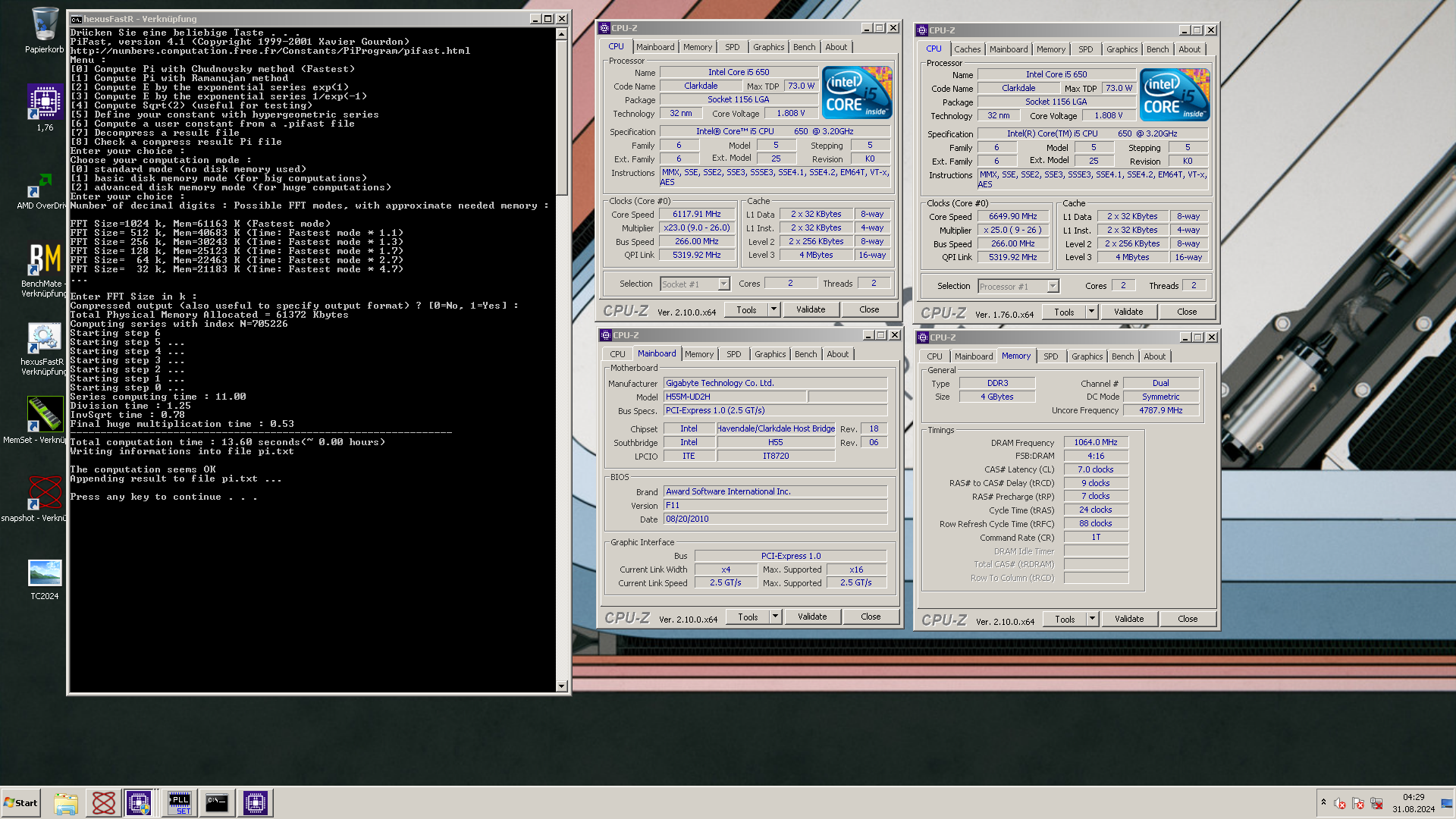Launch the MemSet desktop shortcut
Screen dimensions: 1456x819
click(44, 419)
